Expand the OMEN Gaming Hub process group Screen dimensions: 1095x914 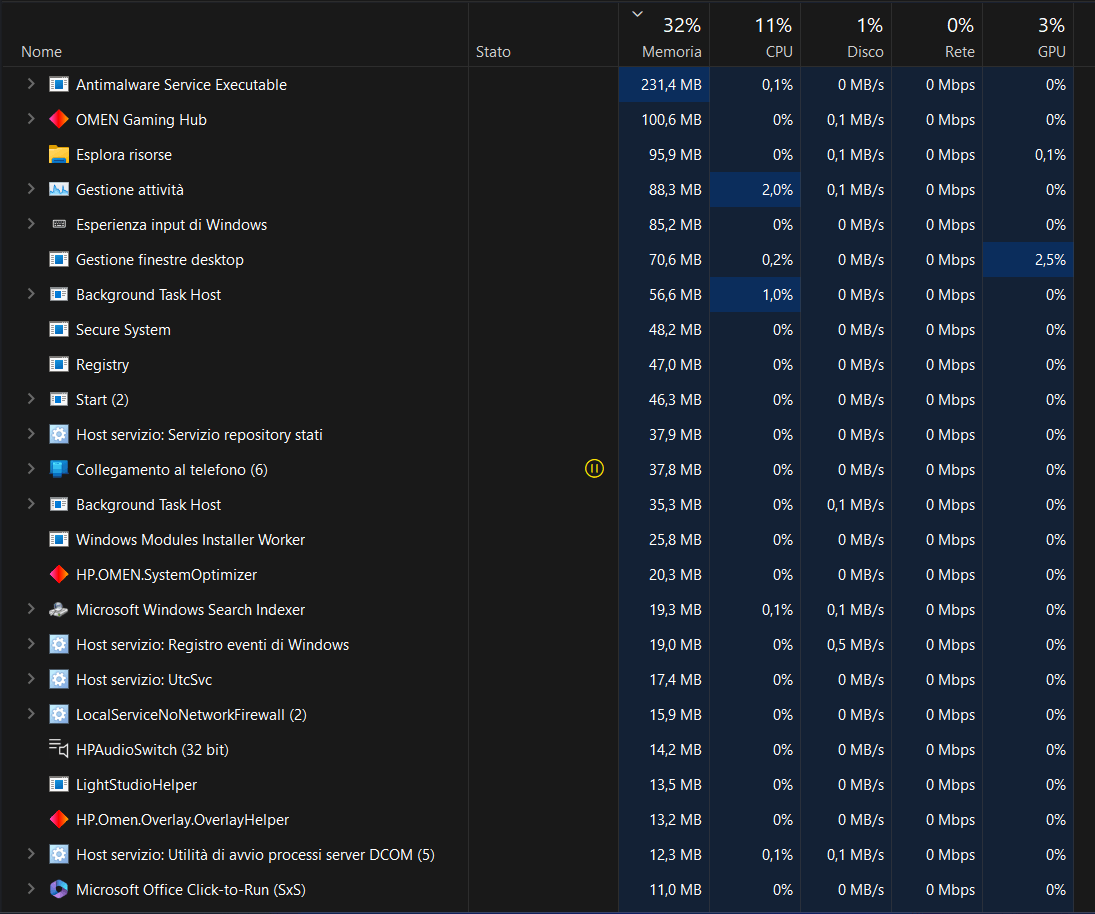[x=31, y=119]
